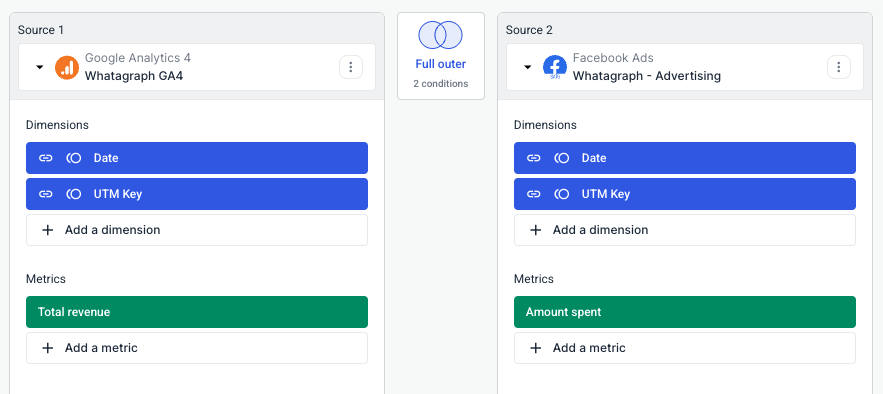Click the Google Analytics 4 orange logo icon
This screenshot has height=394, width=883.
pos(67,68)
